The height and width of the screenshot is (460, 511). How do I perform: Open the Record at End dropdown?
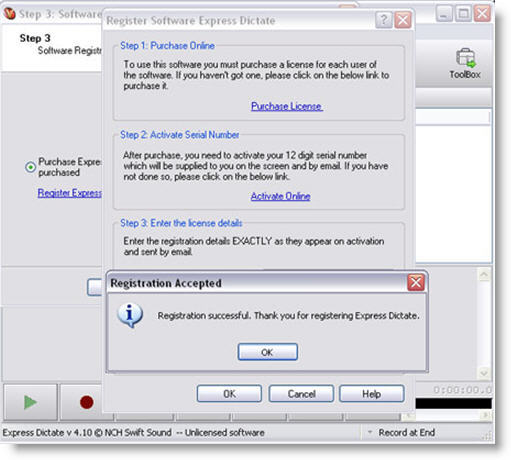pos(370,432)
